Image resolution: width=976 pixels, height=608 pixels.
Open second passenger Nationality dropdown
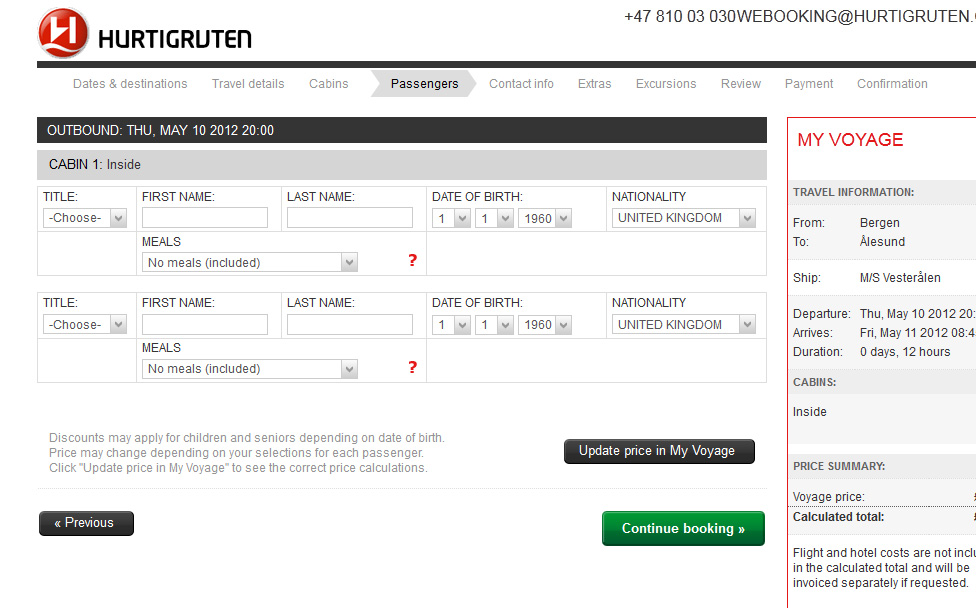(683, 324)
